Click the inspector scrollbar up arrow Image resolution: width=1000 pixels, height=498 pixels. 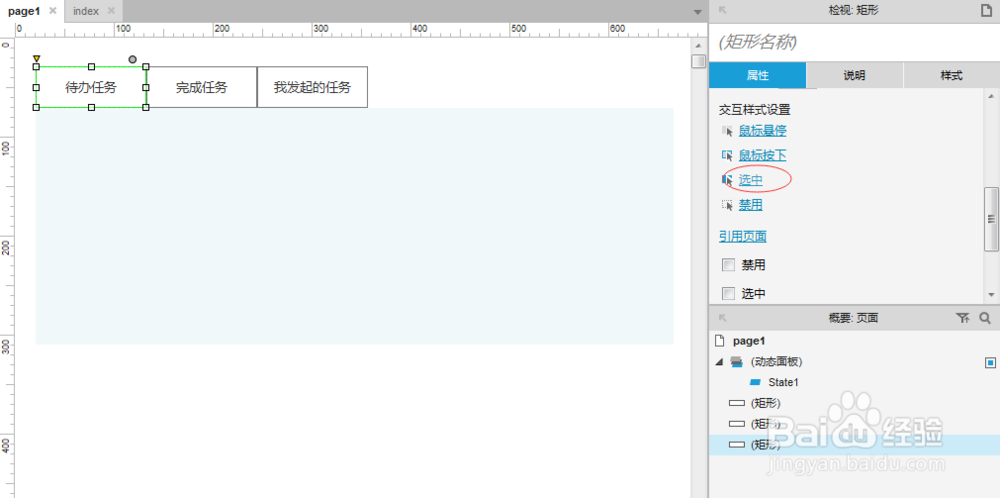click(x=991, y=96)
